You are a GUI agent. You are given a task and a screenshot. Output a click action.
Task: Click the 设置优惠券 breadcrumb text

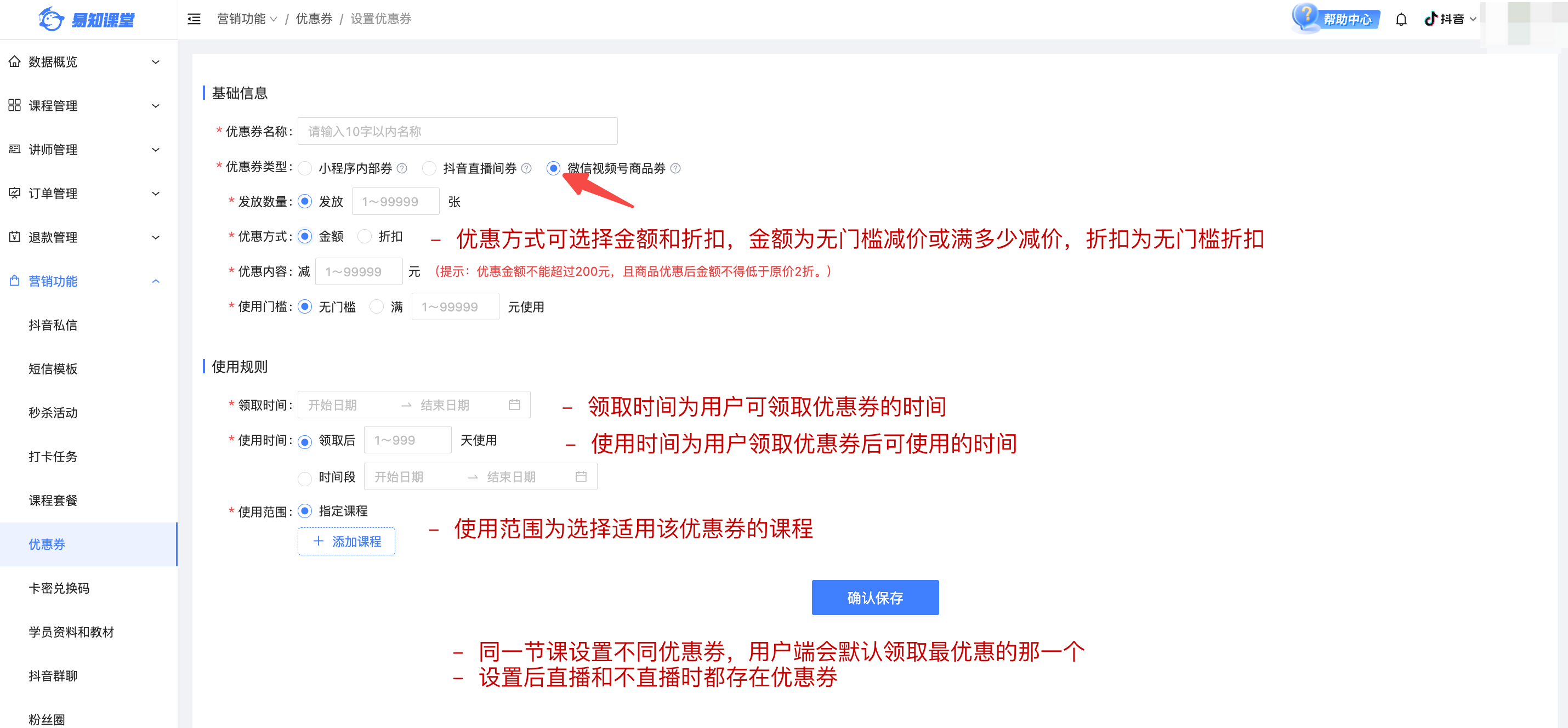pos(381,19)
